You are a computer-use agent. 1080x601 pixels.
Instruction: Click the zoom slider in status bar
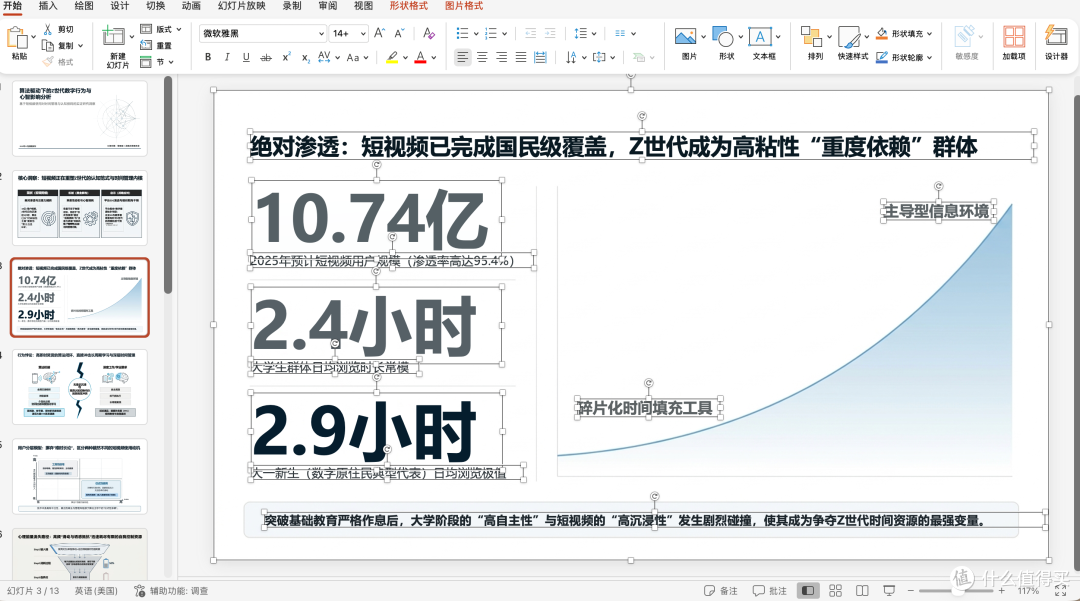956,591
